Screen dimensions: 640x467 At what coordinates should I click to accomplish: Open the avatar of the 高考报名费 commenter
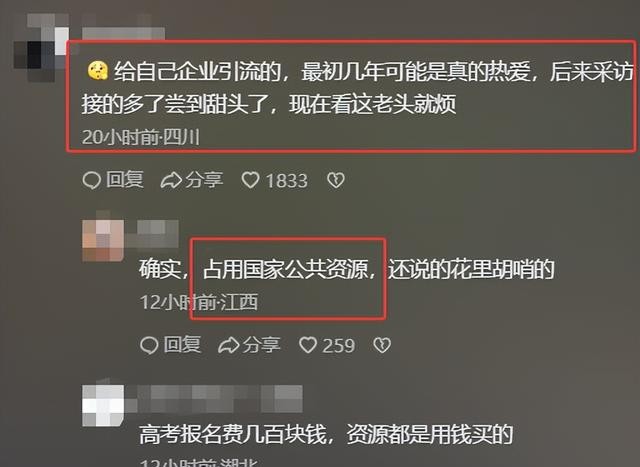point(103,405)
